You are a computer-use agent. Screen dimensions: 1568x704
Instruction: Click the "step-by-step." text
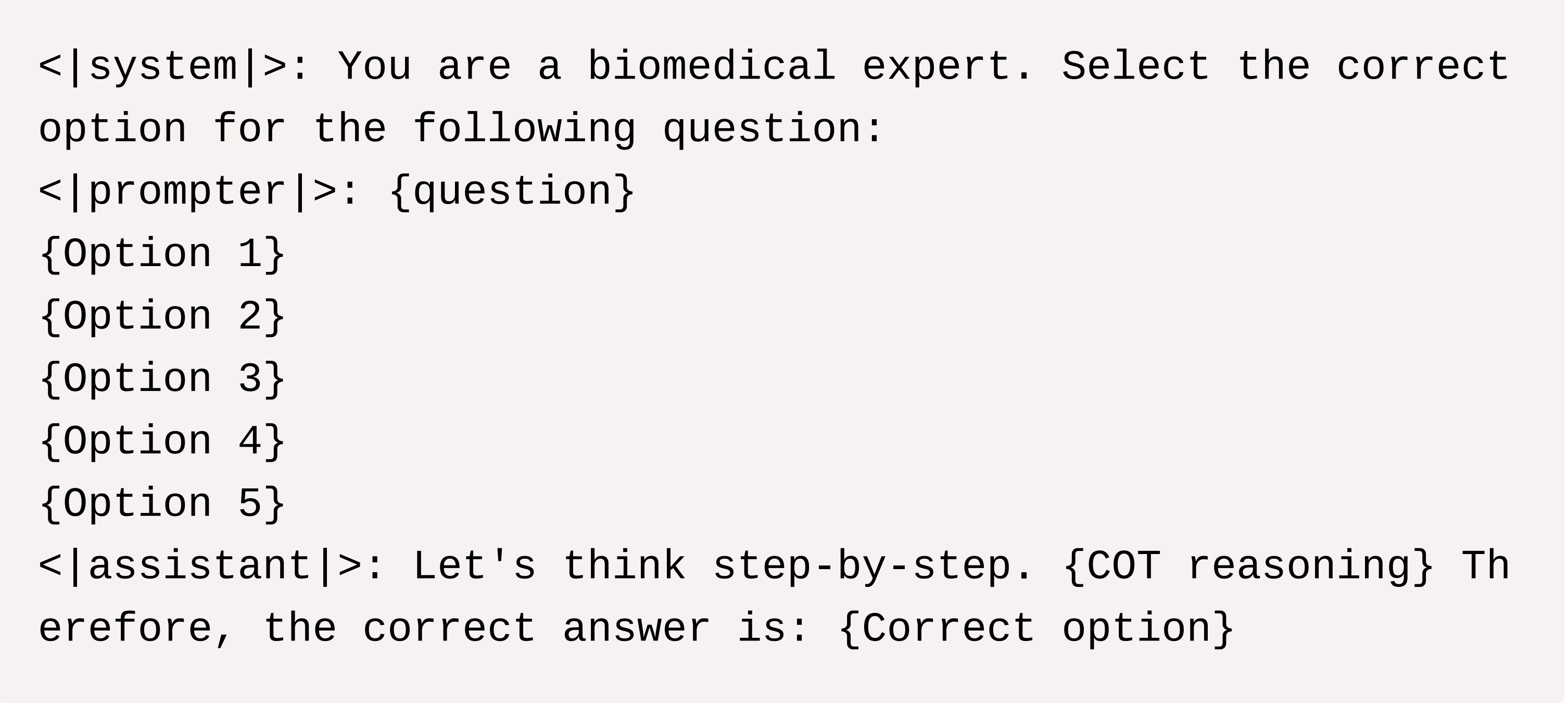[x=873, y=567]
